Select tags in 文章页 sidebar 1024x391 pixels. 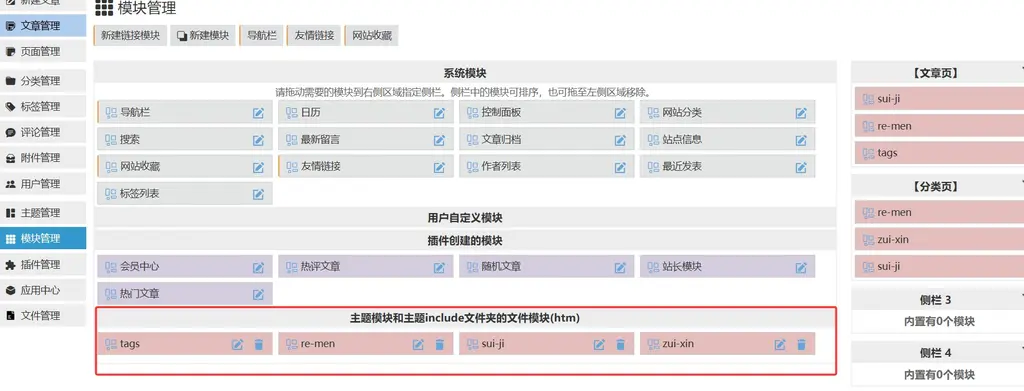coord(939,153)
